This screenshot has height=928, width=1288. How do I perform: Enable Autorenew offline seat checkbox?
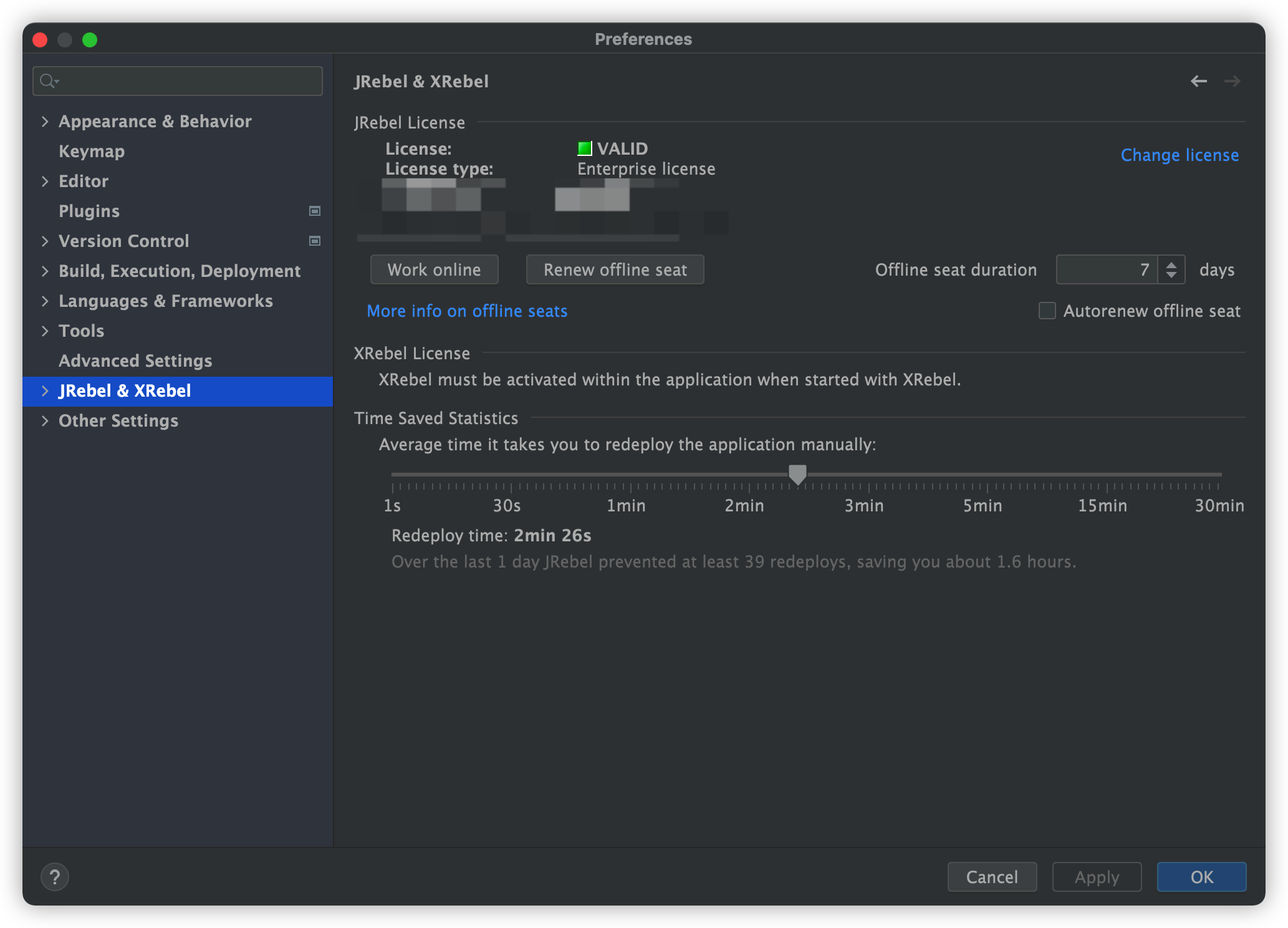tap(1047, 311)
